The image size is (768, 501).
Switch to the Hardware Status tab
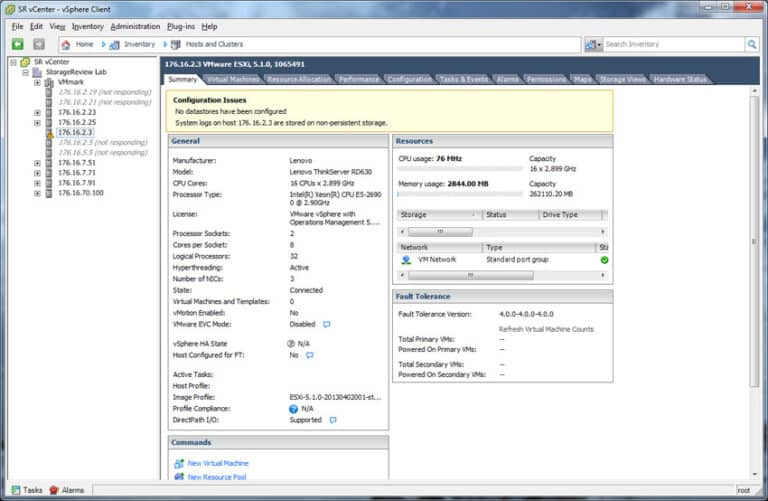click(x=680, y=79)
